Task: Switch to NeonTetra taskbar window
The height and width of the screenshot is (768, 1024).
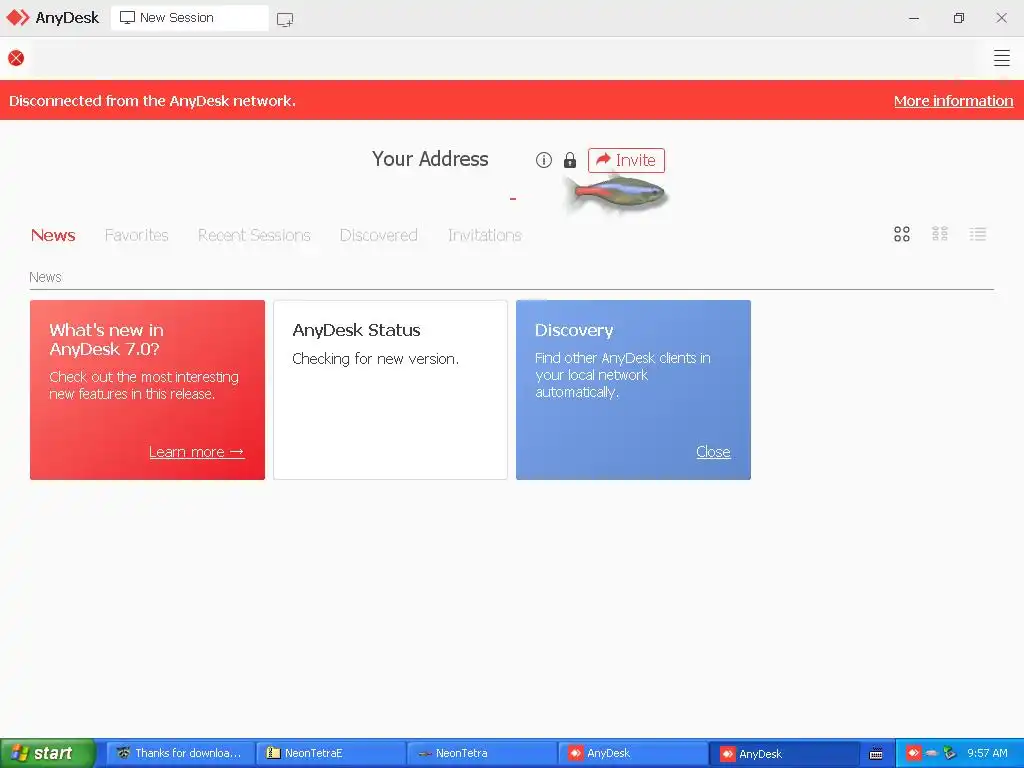Action: 482,753
